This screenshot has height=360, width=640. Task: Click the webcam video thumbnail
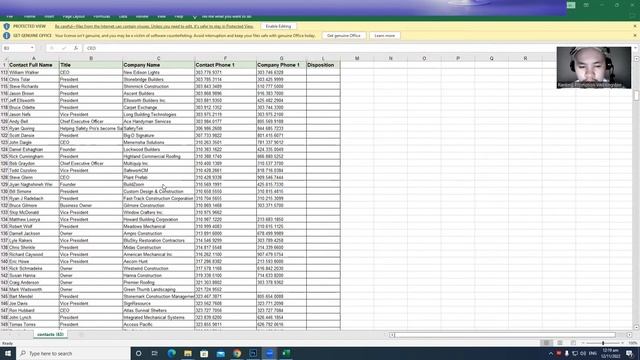(593, 67)
